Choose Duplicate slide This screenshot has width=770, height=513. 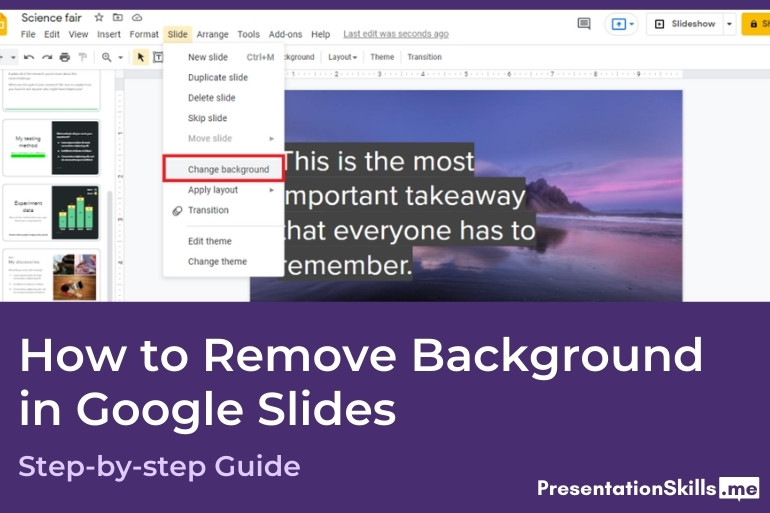pyautogui.click(x=224, y=77)
